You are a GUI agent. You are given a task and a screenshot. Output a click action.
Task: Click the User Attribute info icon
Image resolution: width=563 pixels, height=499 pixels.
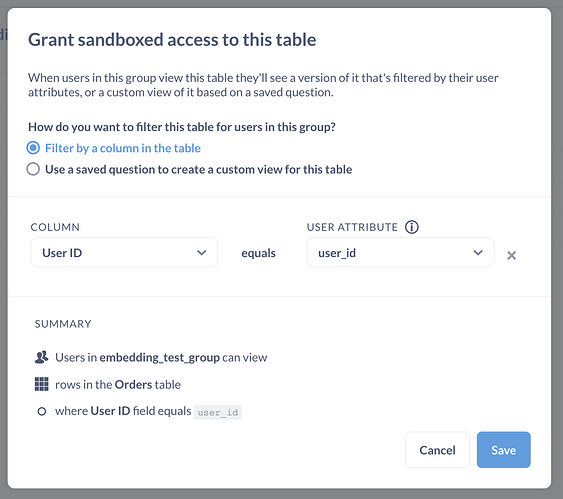411,227
